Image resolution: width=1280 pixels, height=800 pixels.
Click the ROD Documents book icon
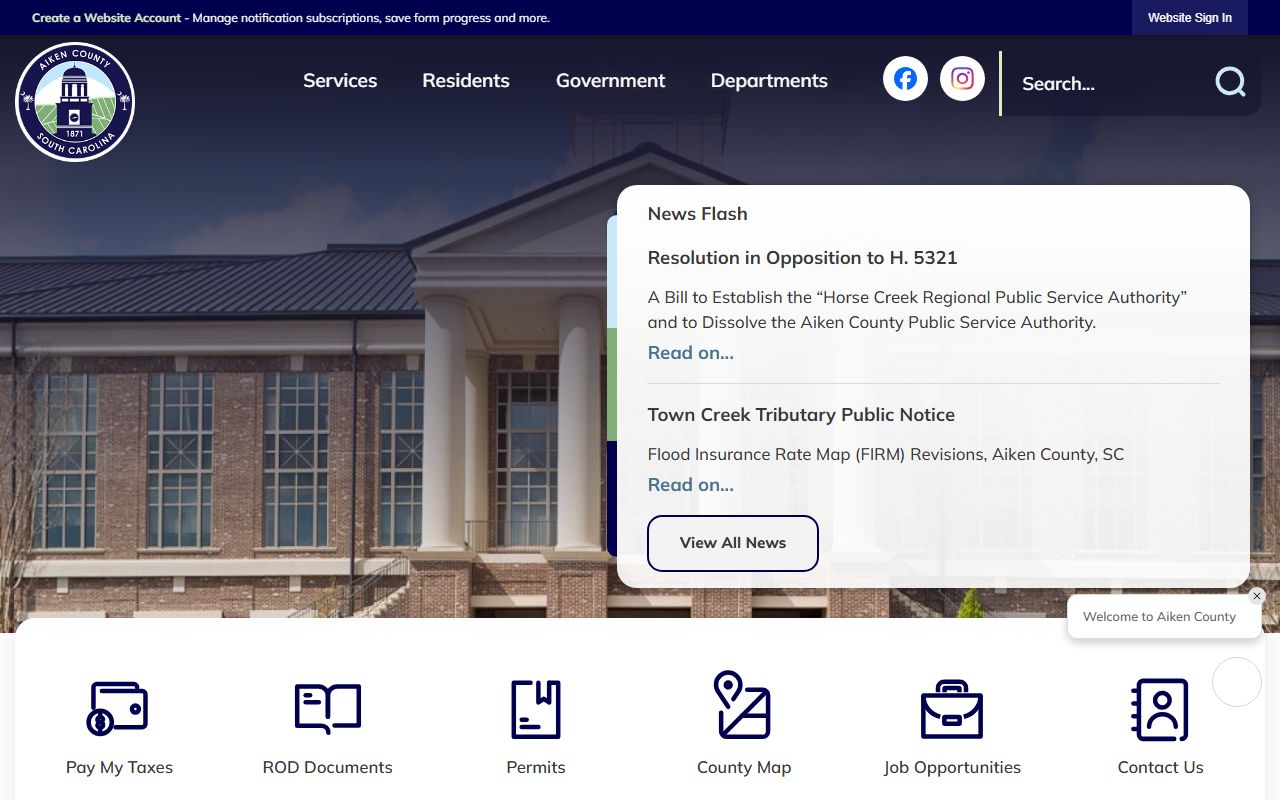[x=328, y=709]
